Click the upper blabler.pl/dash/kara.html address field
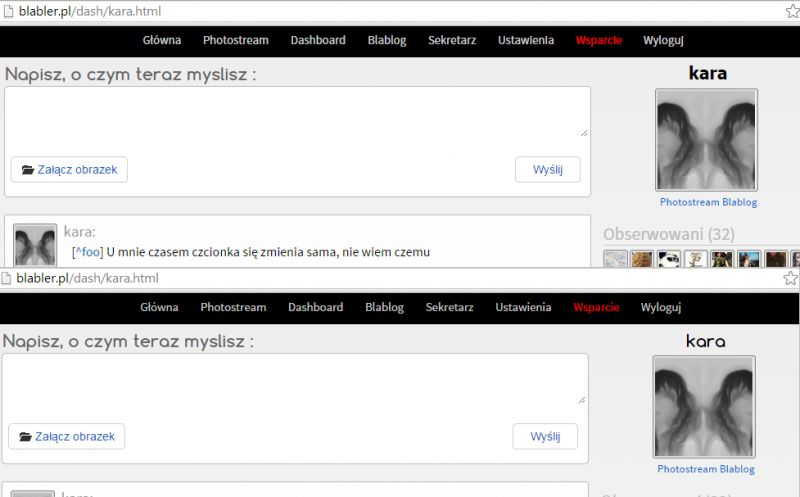 click(x=90, y=11)
